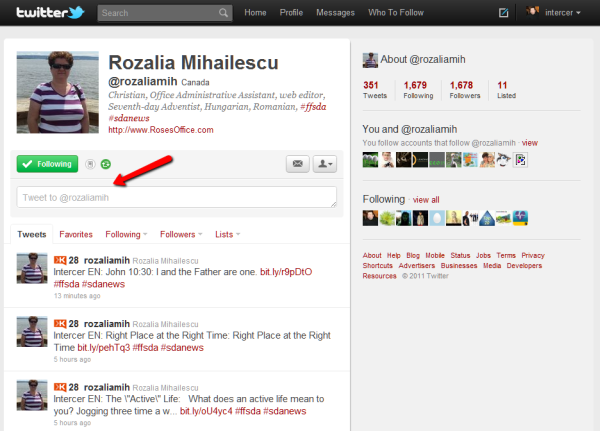Click the last avatar in Following list

[x=520, y=218]
